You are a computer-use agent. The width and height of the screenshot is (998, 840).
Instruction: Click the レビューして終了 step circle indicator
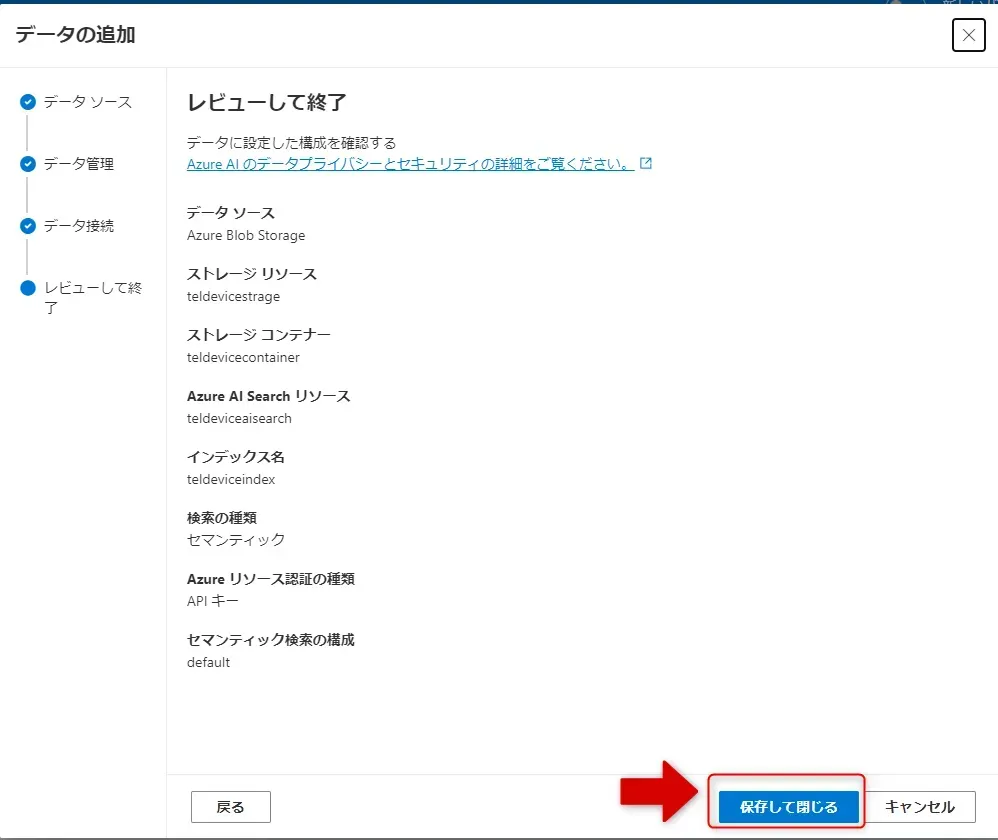(x=28, y=289)
